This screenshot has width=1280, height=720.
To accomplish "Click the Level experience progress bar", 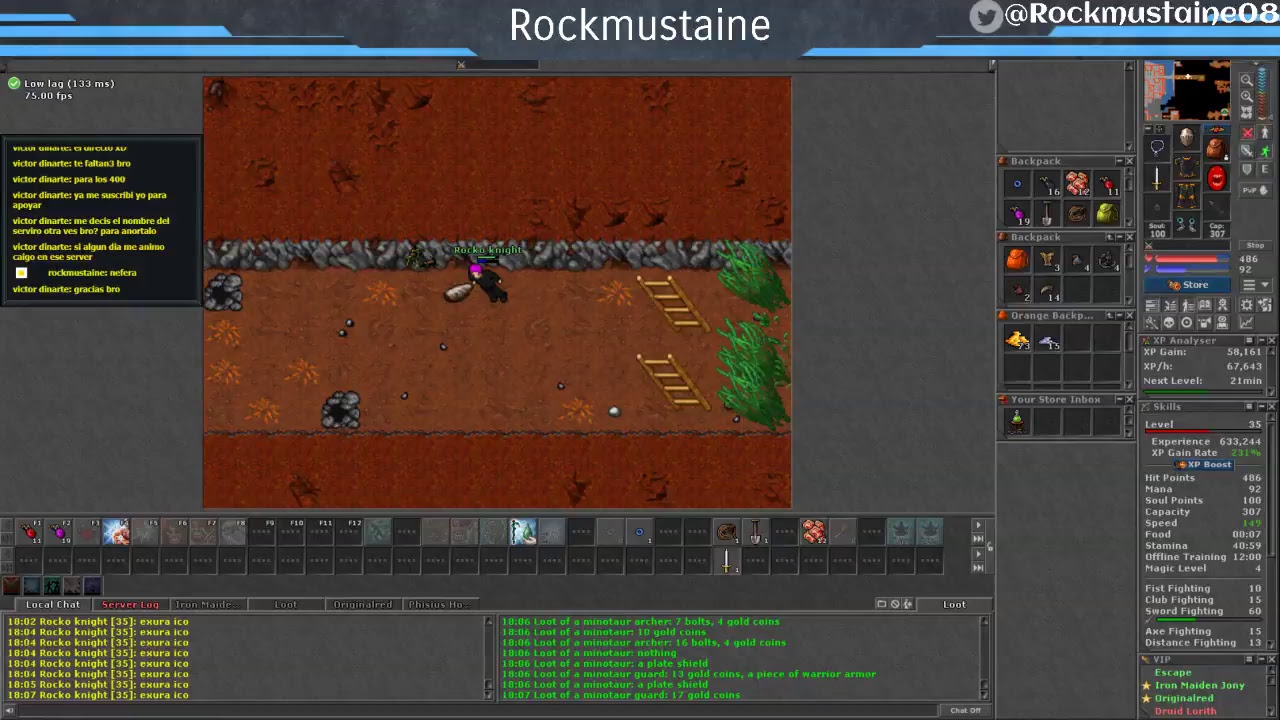I will (x=1203, y=433).
